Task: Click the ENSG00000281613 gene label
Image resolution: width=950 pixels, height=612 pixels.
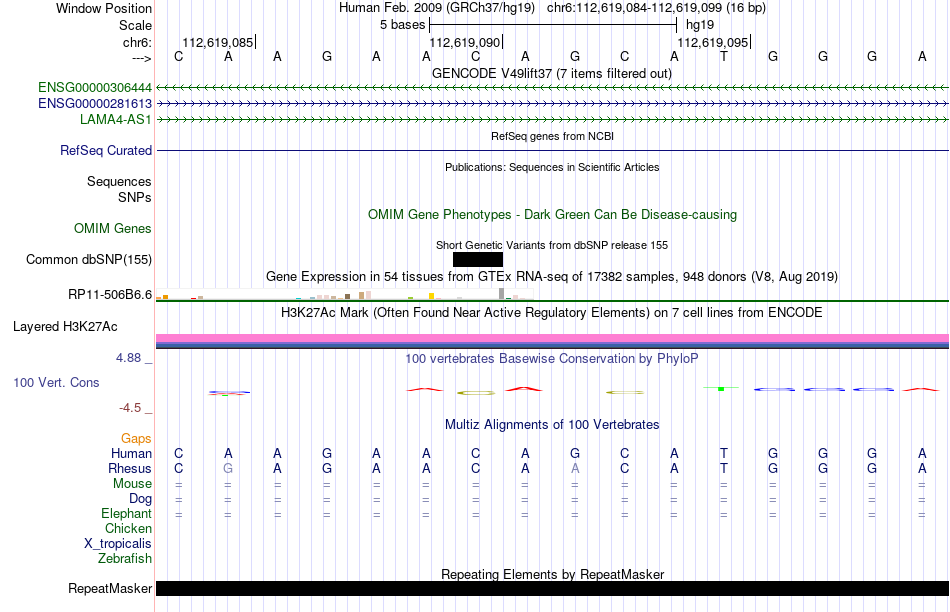Action: click(x=95, y=104)
